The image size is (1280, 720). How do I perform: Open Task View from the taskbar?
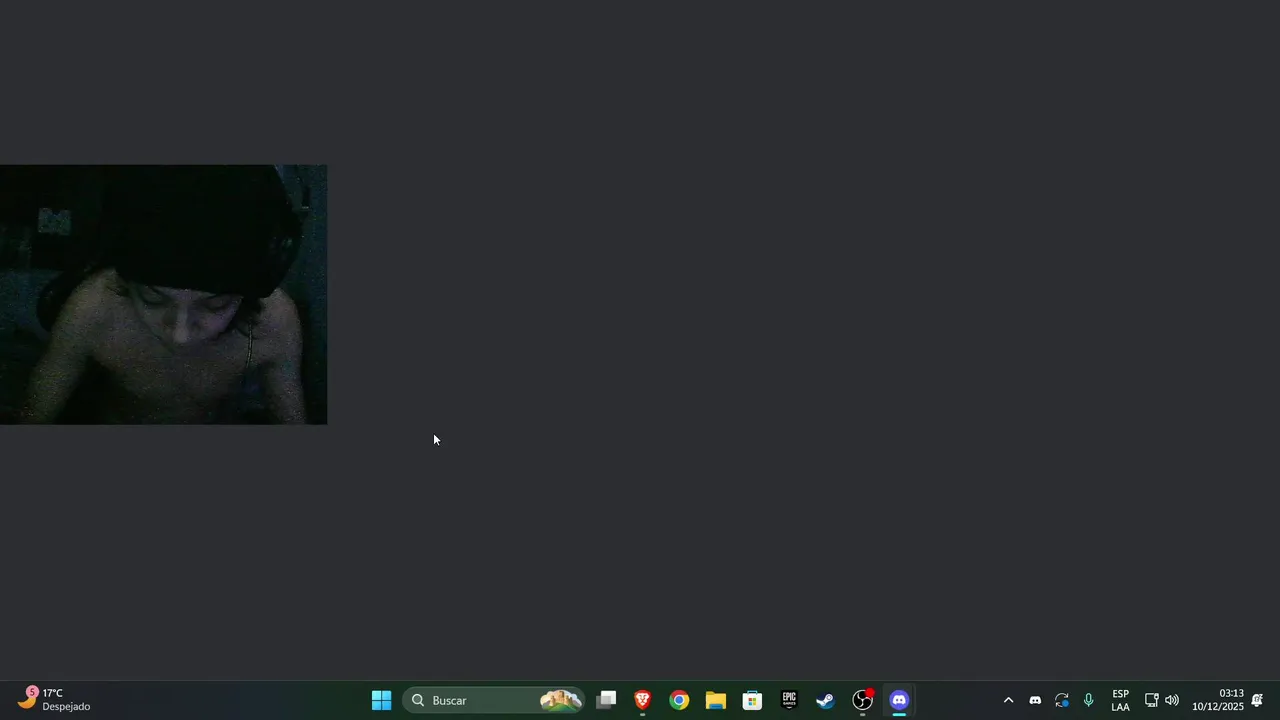click(606, 700)
